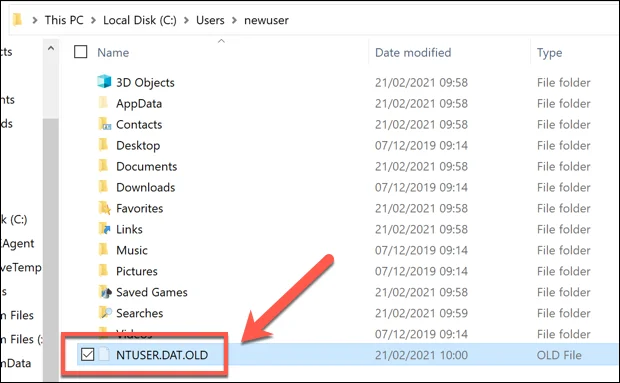Select the Pictures folder name
The image size is (620, 383).
click(x=136, y=271)
